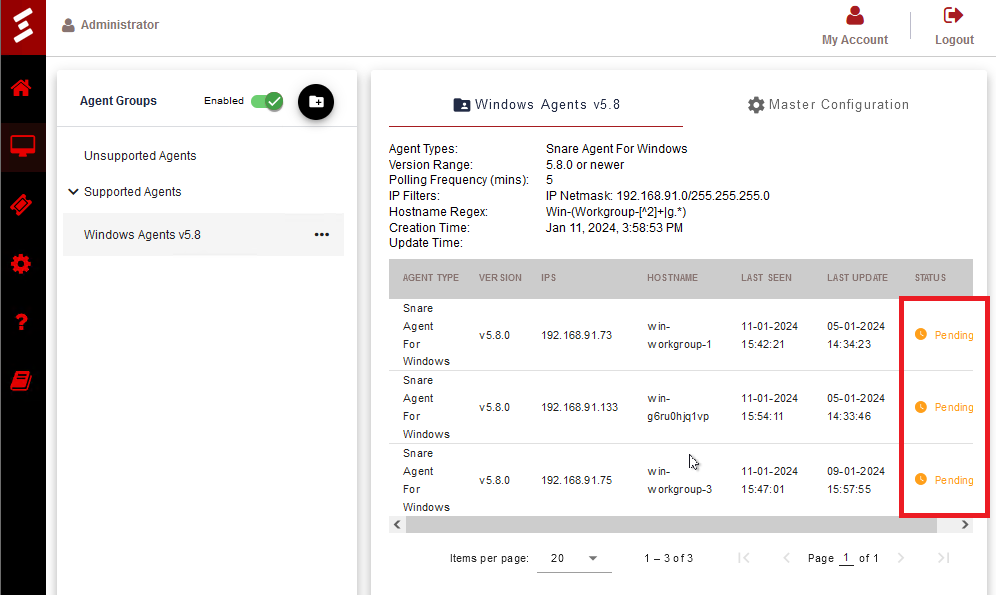The height and width of the screenshot is (595, 996).
Task: Add a new agent group
Action: pyautogui.click(x=316, y=102)
